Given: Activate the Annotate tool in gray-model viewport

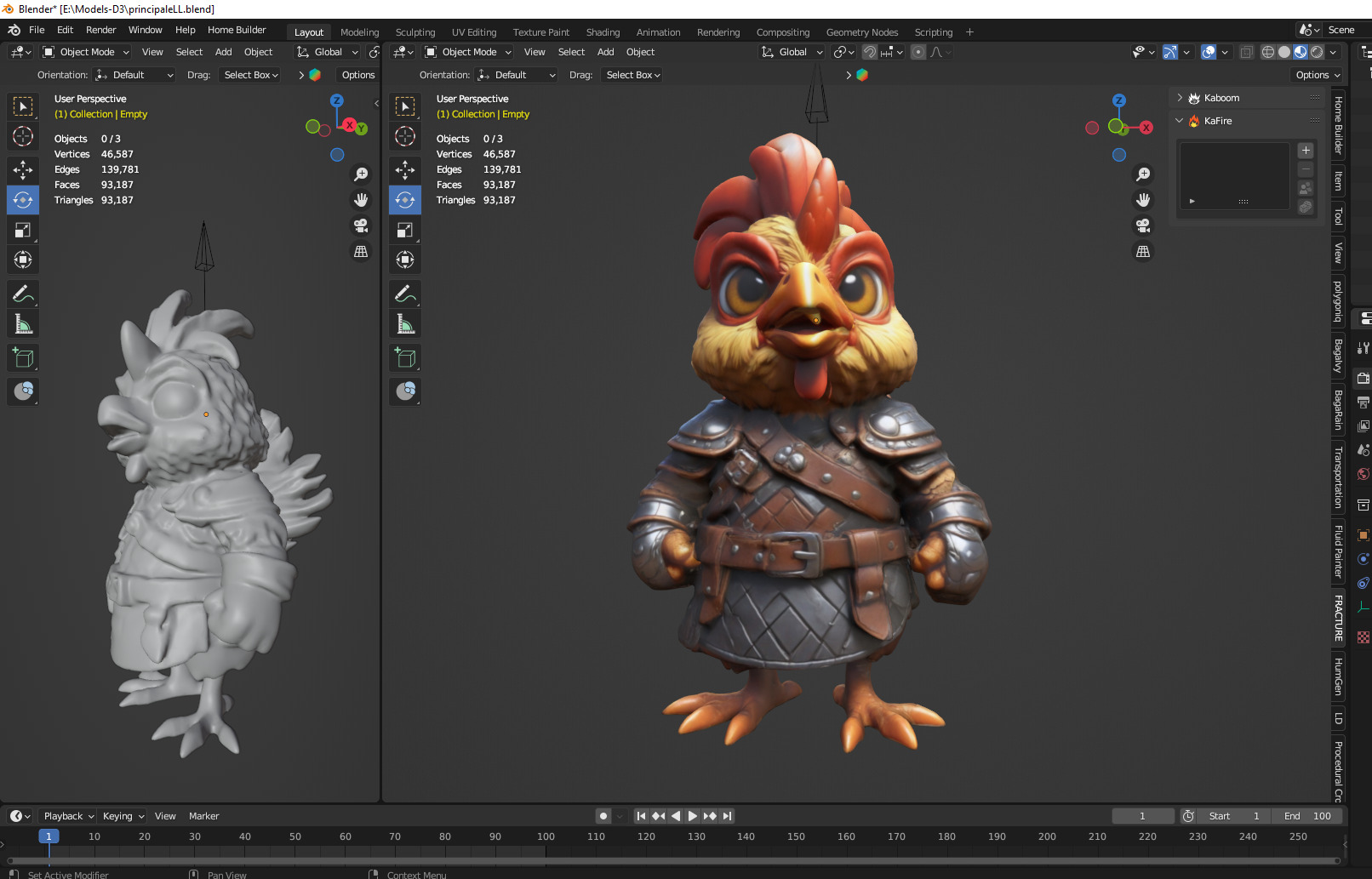Looking at the screenshot, I should click(23, 294).
